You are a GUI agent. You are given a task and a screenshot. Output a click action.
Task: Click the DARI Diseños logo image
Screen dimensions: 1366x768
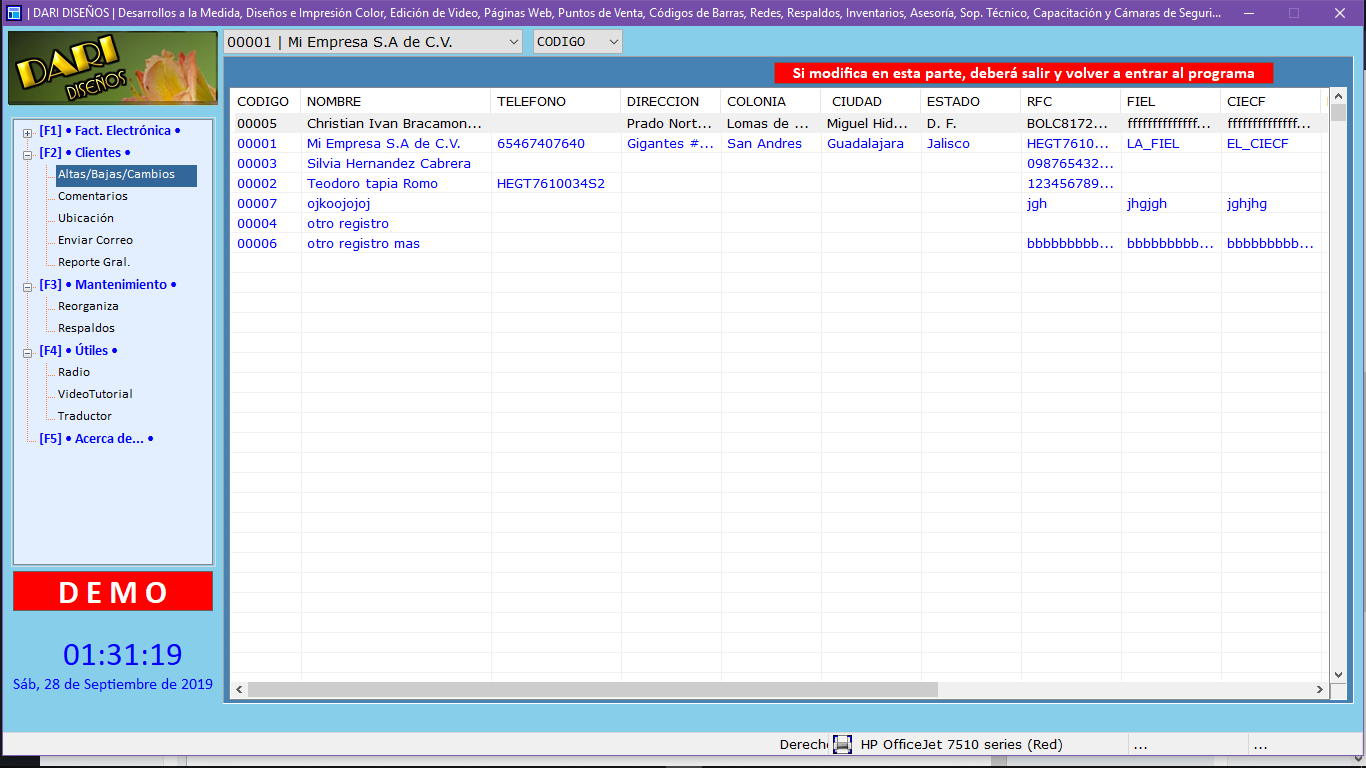[x=113, y=68]
